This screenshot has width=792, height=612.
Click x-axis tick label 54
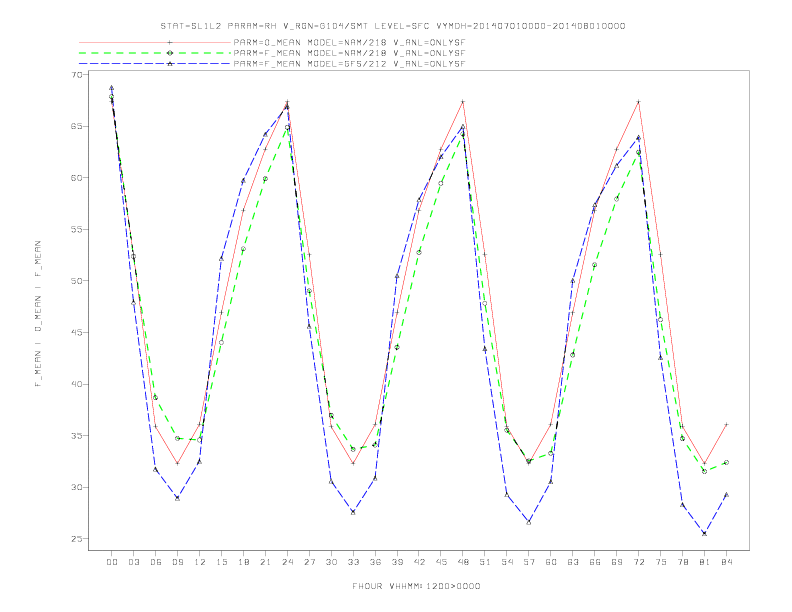tap(507, 562)
